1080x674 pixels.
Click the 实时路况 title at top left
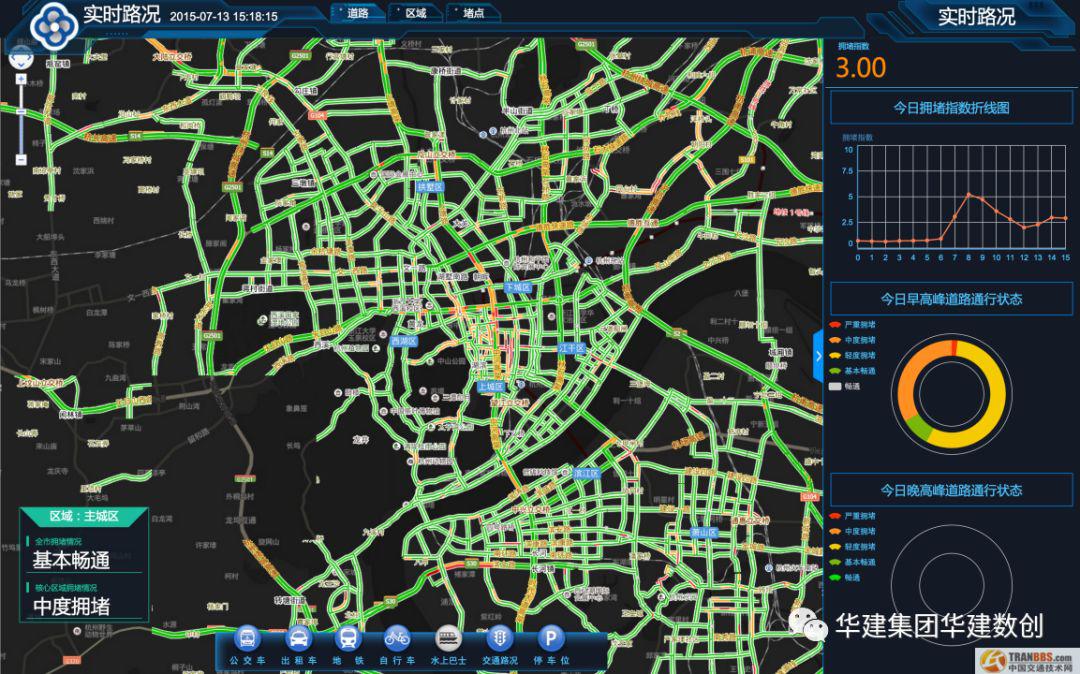(122, 14)
